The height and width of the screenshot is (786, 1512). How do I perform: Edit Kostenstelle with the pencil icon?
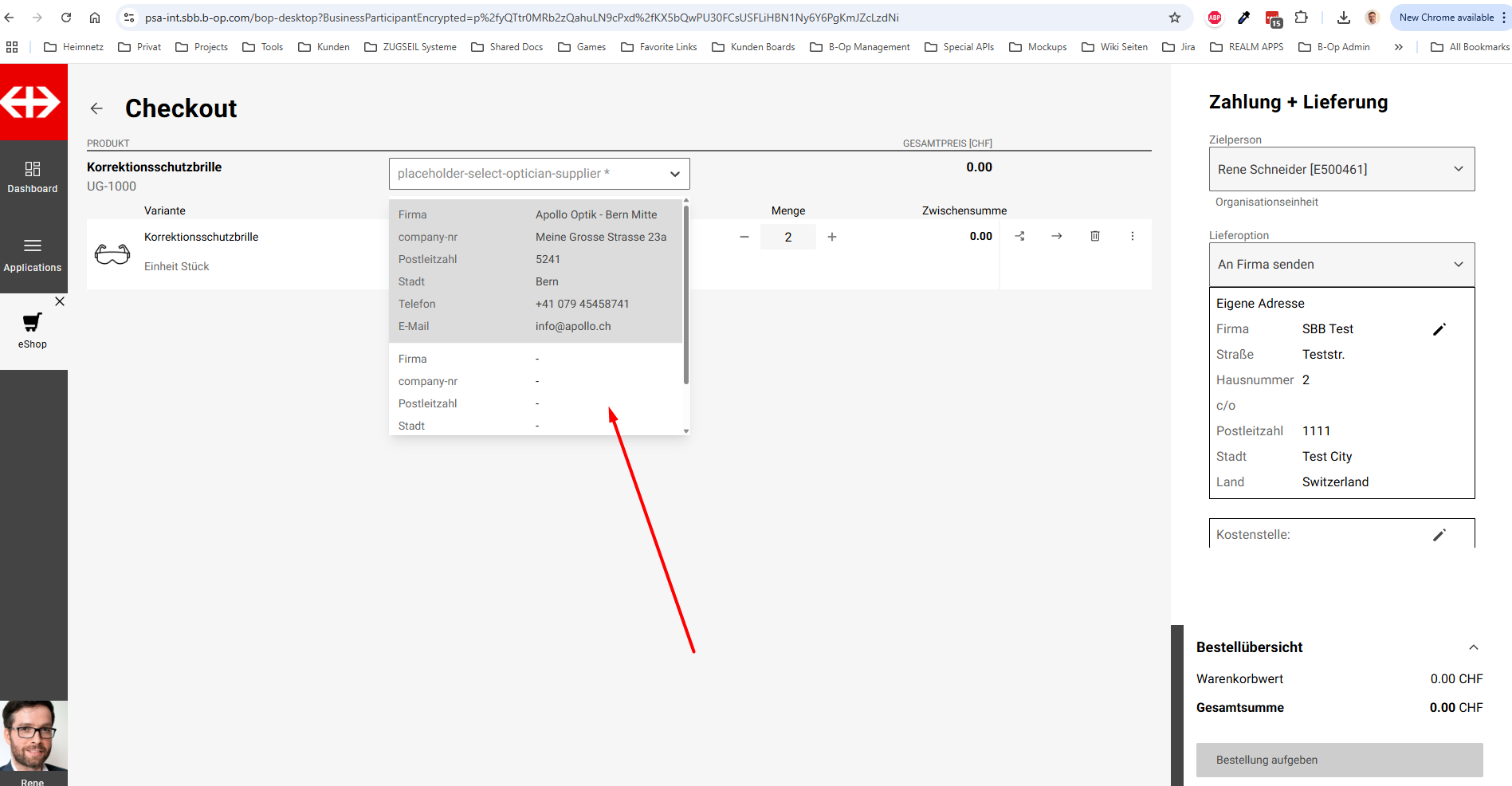pyautogui.click(x=1439, y=535)
